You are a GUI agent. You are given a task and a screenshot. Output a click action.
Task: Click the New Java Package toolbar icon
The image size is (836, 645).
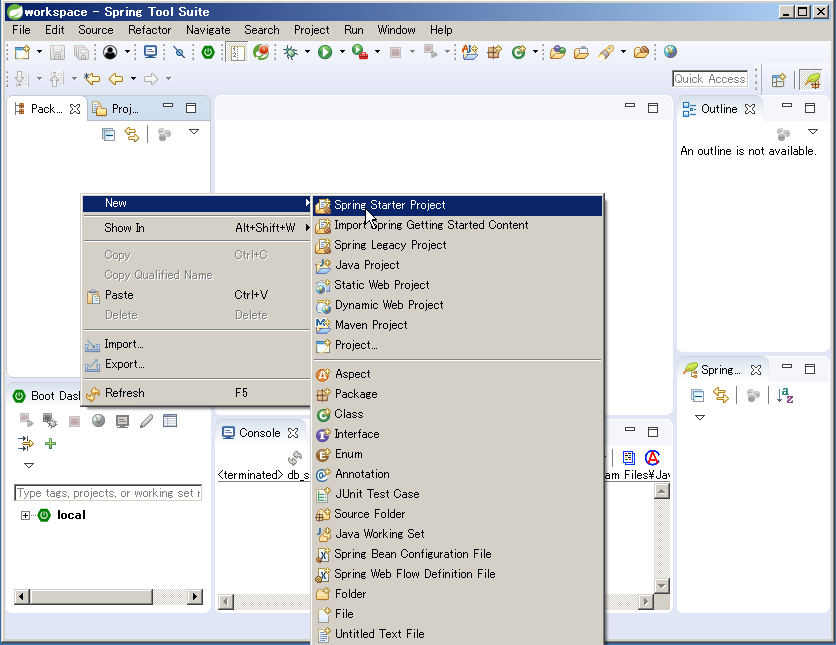495,52
